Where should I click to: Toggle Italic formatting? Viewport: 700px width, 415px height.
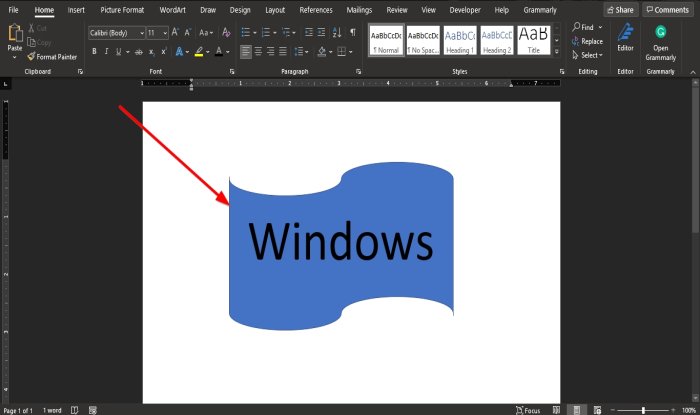click(x=106, y=52)
